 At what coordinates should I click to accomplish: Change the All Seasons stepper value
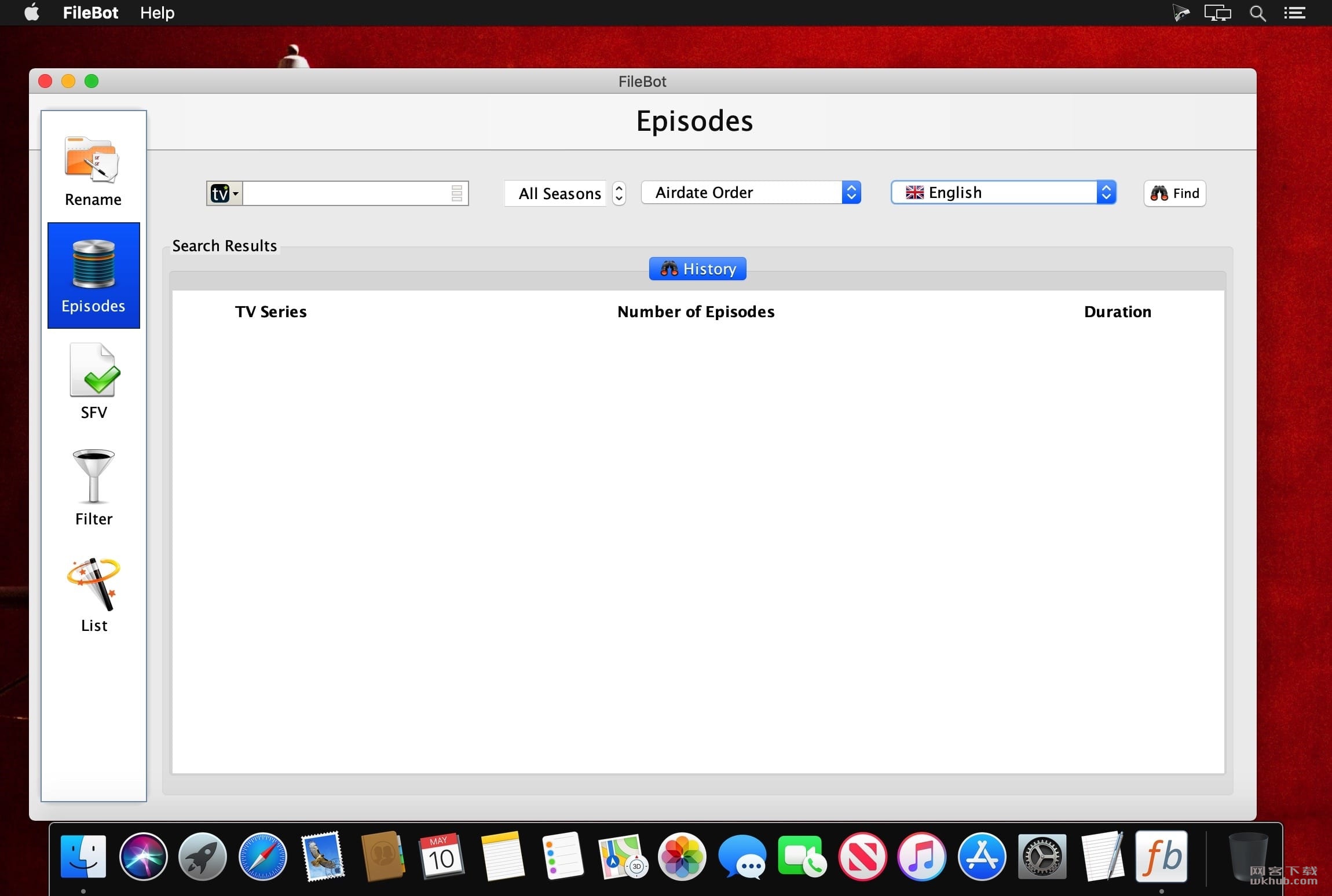[x=619, y=193]
